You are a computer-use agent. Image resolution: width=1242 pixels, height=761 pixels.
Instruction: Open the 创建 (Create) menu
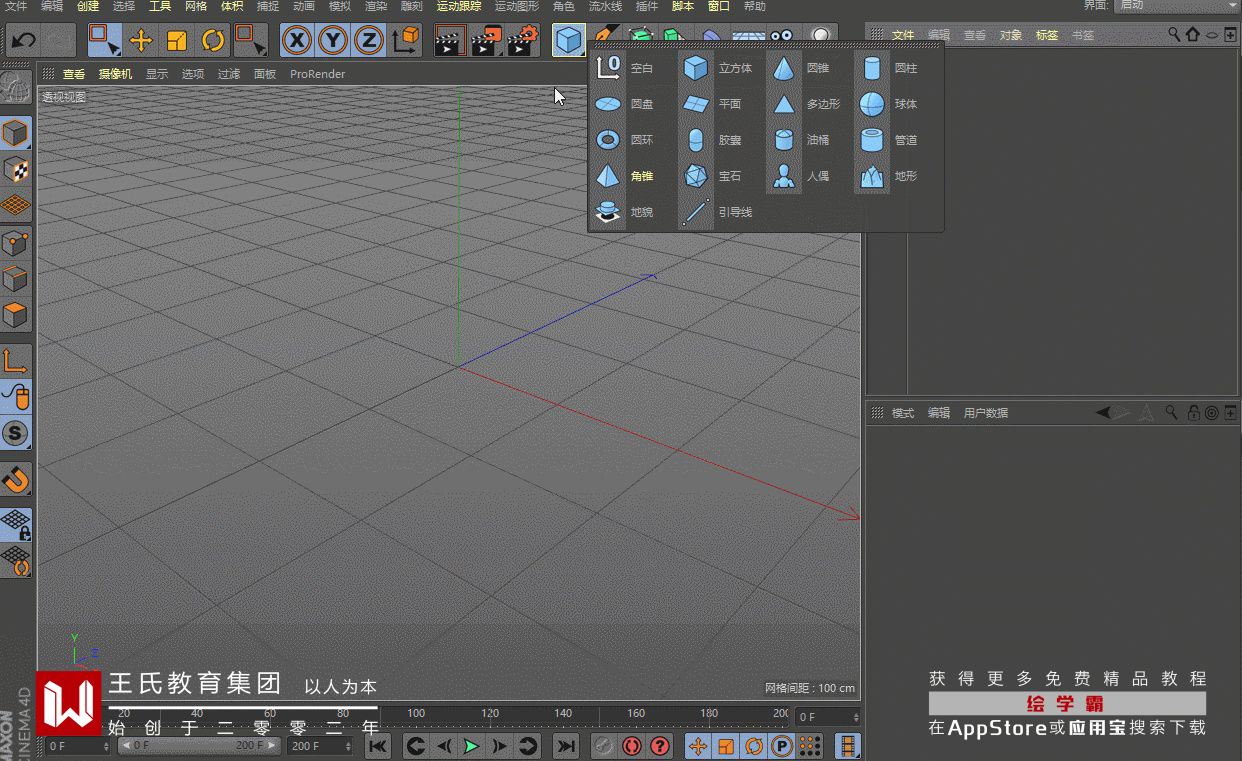tap(88, 6)
